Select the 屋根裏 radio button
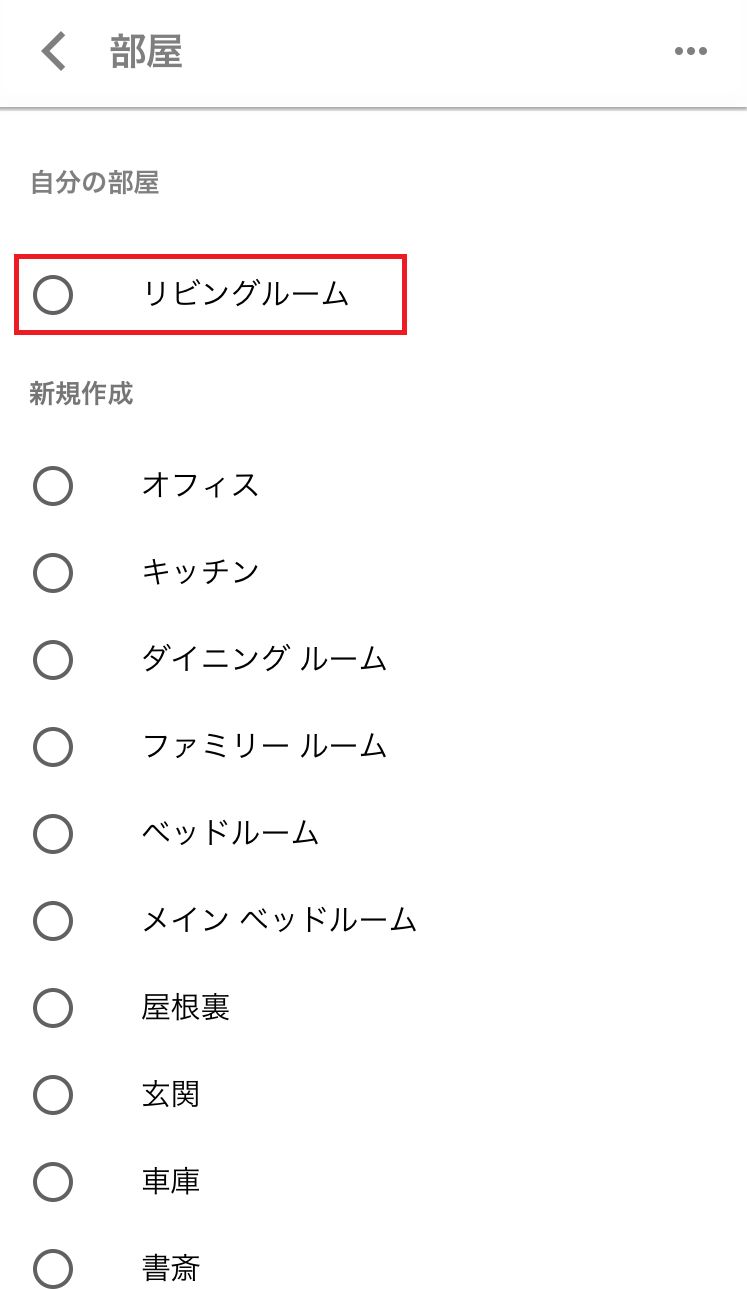Screen dimensions: 747x1289 53,1007
